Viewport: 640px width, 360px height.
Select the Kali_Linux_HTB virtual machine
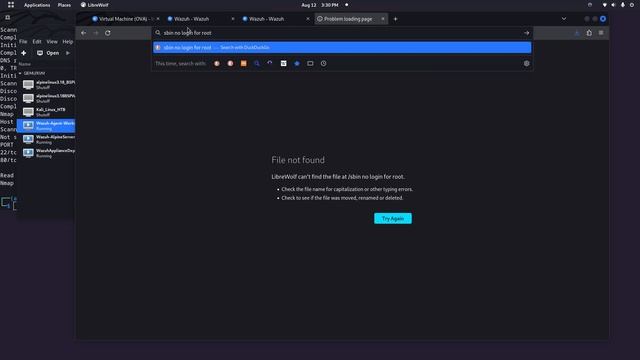tap(46, 112)
